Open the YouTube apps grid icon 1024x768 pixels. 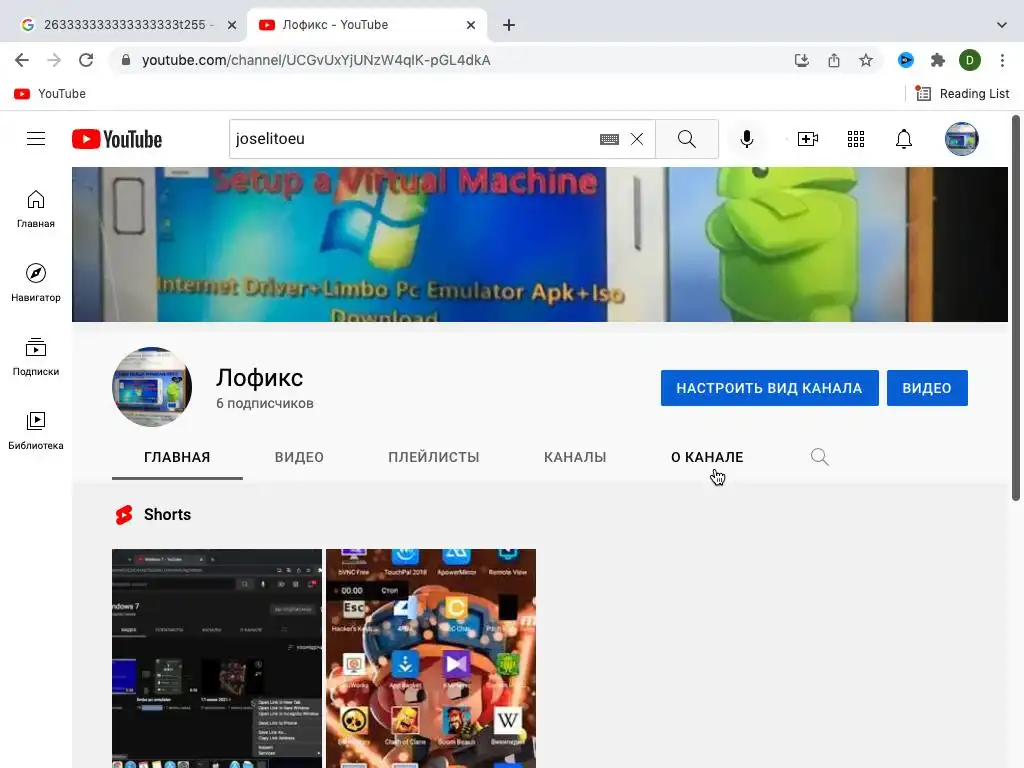point(856,139)
